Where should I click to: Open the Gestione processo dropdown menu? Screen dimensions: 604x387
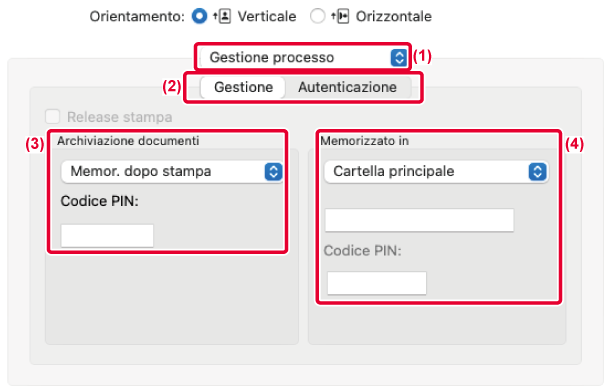click(x=304, y=57)
